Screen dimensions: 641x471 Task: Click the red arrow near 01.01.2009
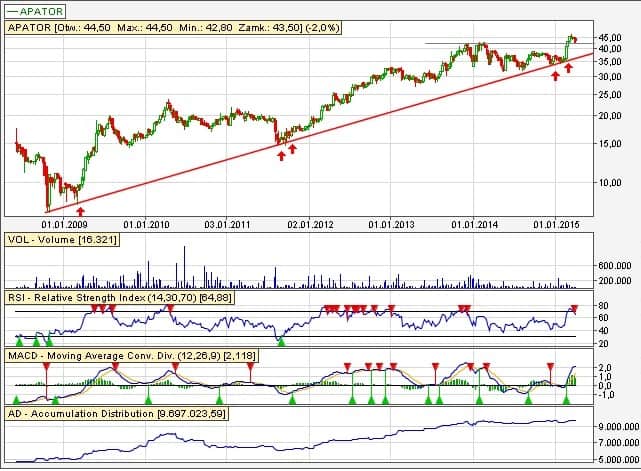tap(80, 210)
